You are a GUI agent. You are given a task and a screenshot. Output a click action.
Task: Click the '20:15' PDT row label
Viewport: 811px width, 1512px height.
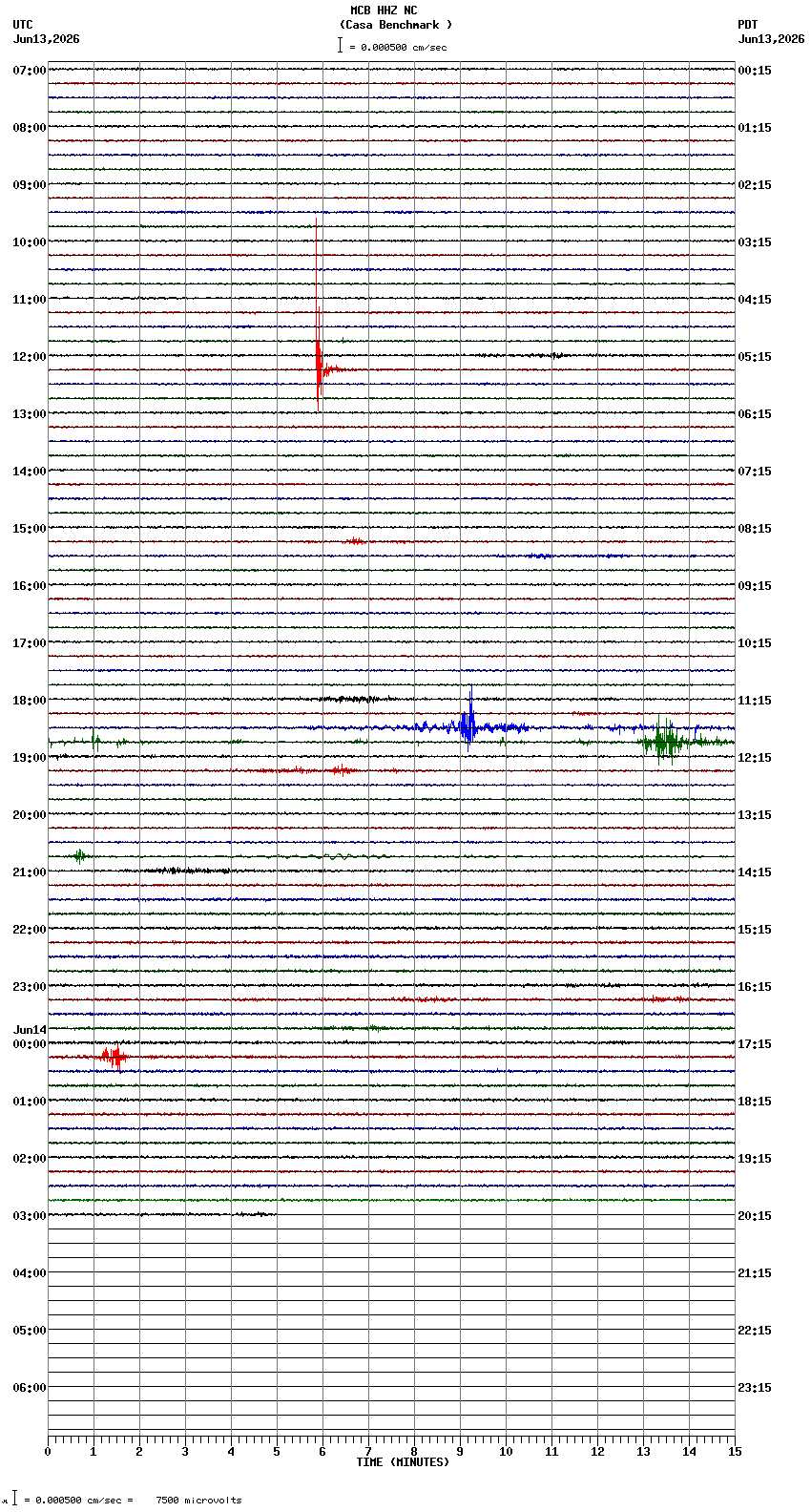coord(755,1216)
